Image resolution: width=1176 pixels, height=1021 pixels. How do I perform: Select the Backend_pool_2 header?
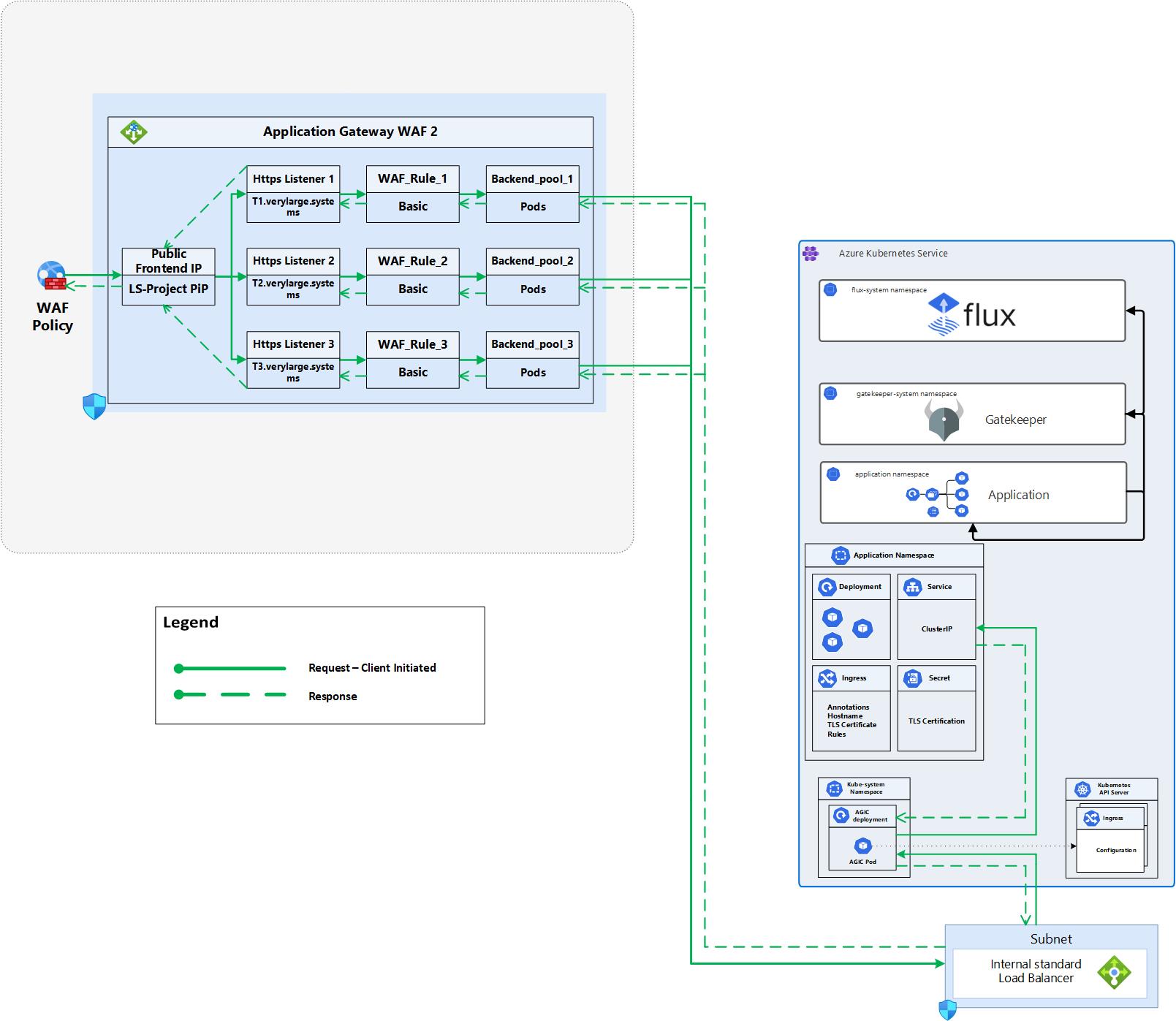tap(532, 262)
